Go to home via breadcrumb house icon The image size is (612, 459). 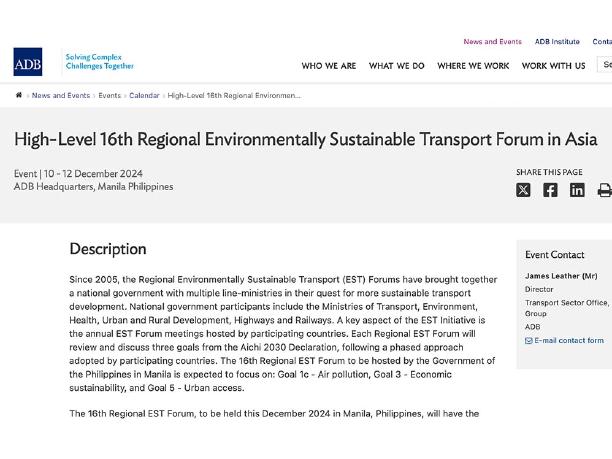click(19, 95)
